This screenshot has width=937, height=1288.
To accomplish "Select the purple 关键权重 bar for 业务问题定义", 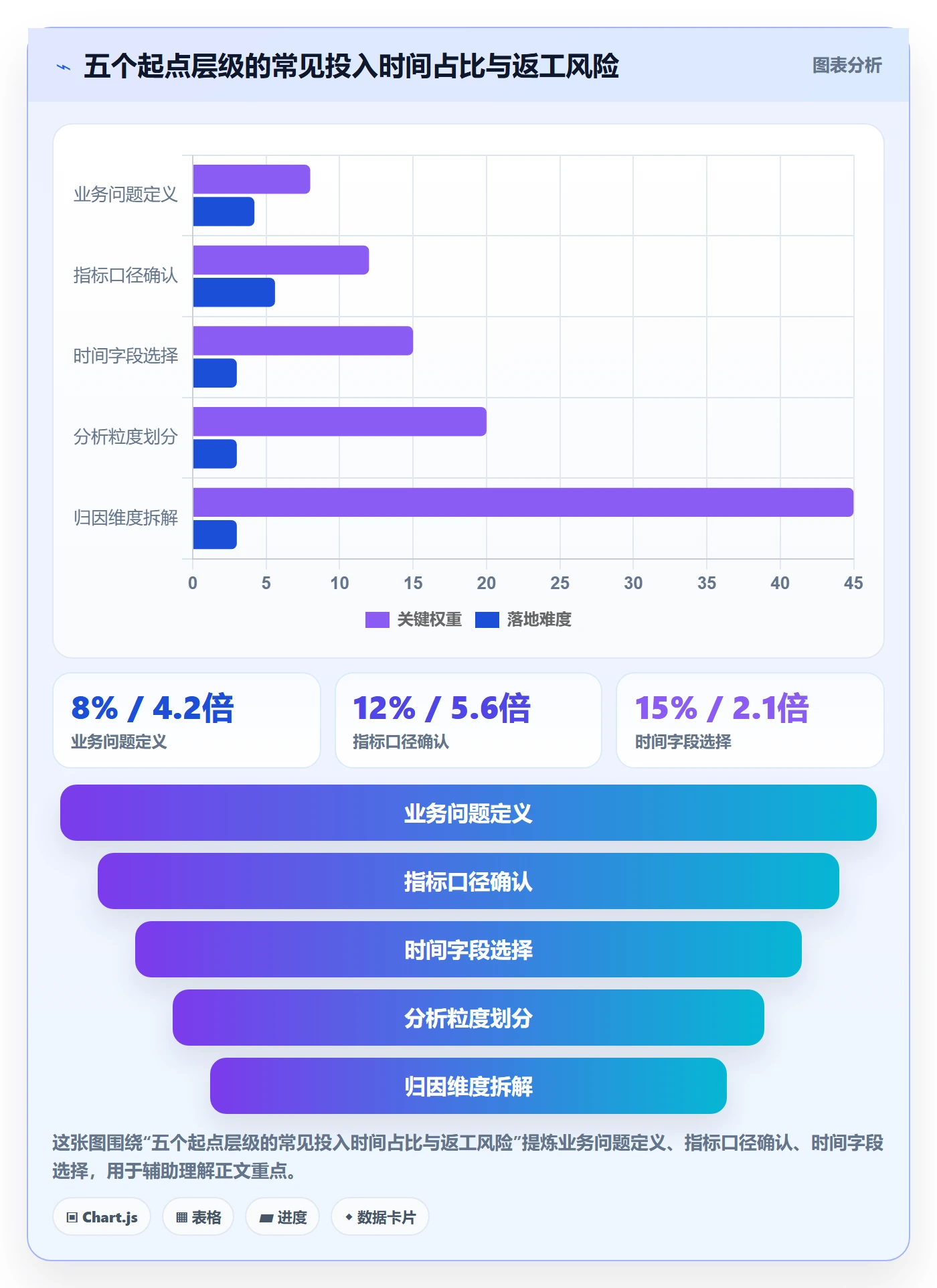I will (252, 179).
